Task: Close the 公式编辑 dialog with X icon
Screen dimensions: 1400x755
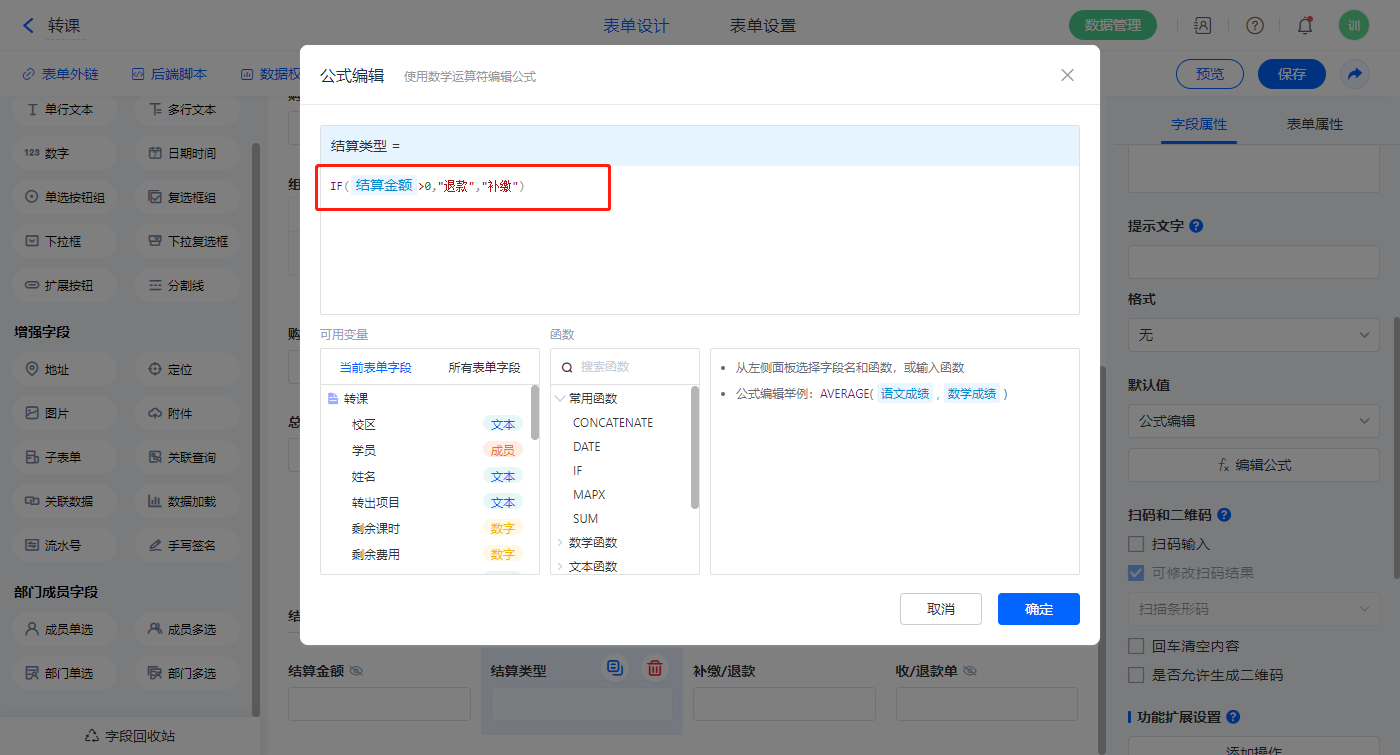Action: 1067,75
